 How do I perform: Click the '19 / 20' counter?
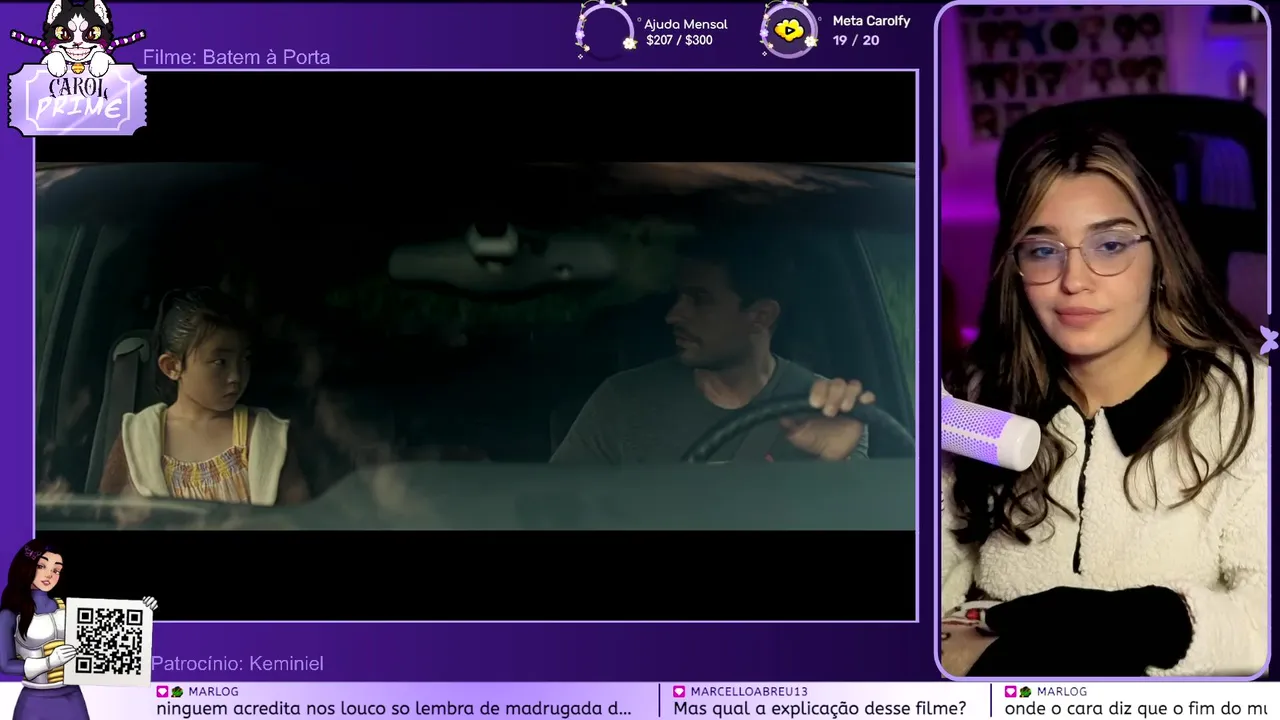856,40
